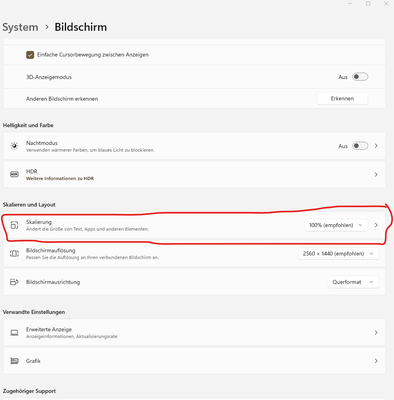Click the Grafik icon

(14, 361)
